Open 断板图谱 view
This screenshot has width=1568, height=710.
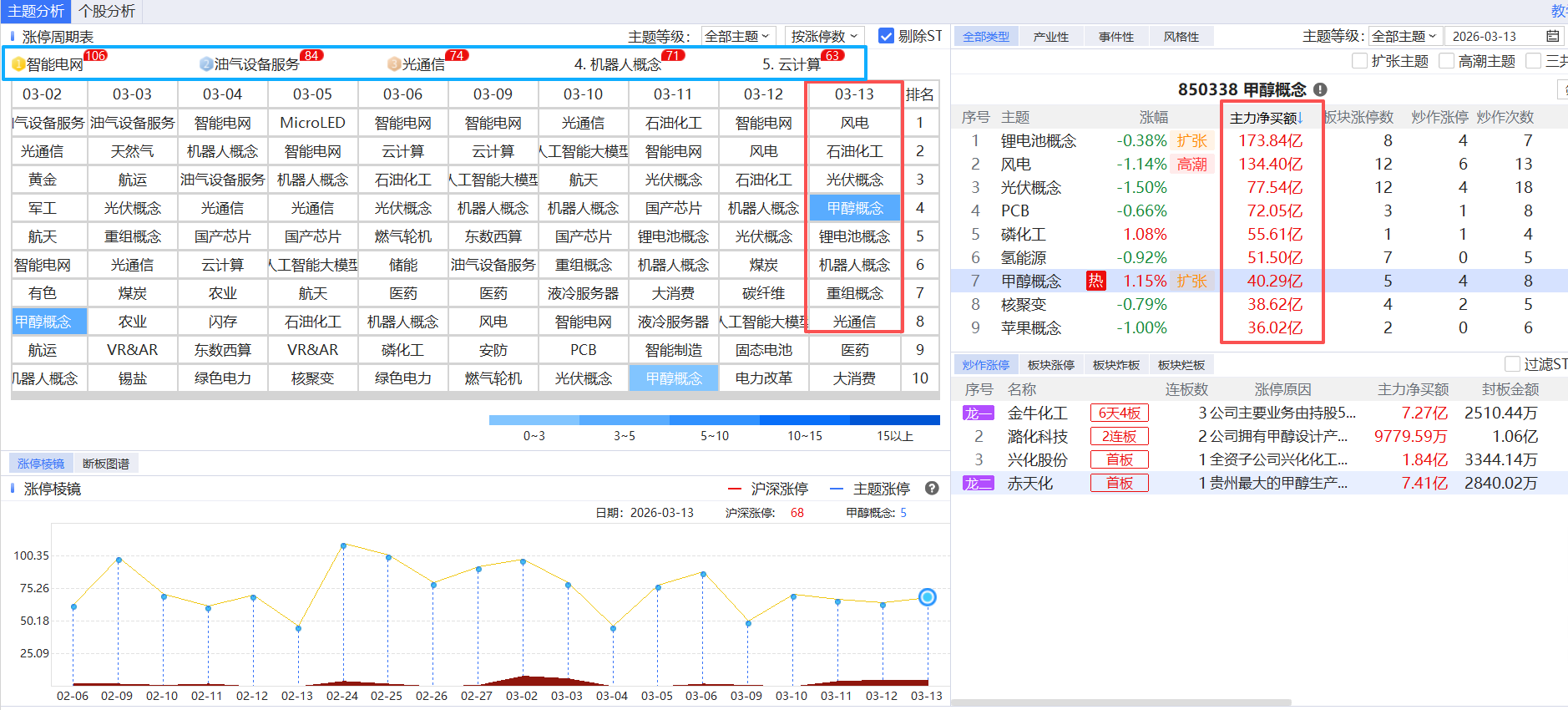[x=105, y=464]
